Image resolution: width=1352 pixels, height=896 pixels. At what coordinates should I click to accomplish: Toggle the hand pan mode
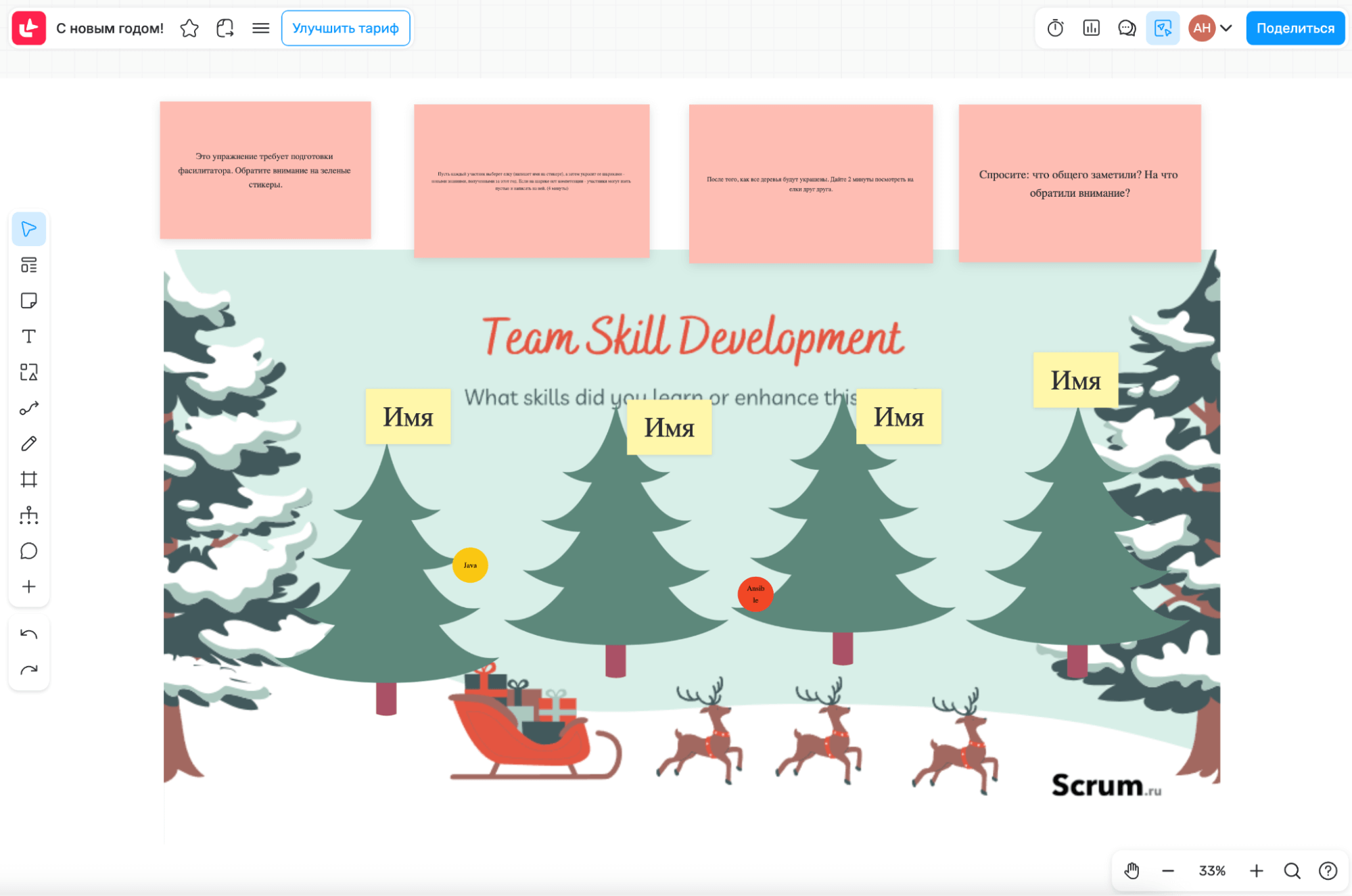1132,870
